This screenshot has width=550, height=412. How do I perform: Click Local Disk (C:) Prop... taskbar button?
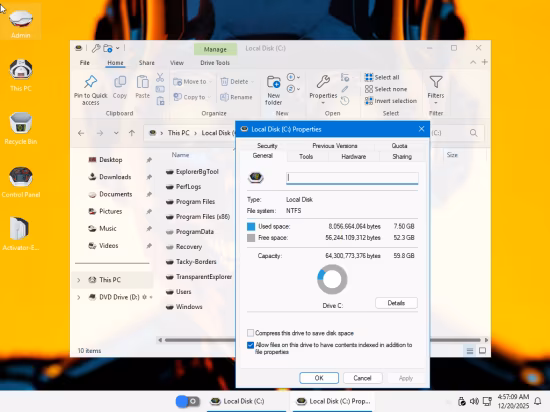[332, 401]
